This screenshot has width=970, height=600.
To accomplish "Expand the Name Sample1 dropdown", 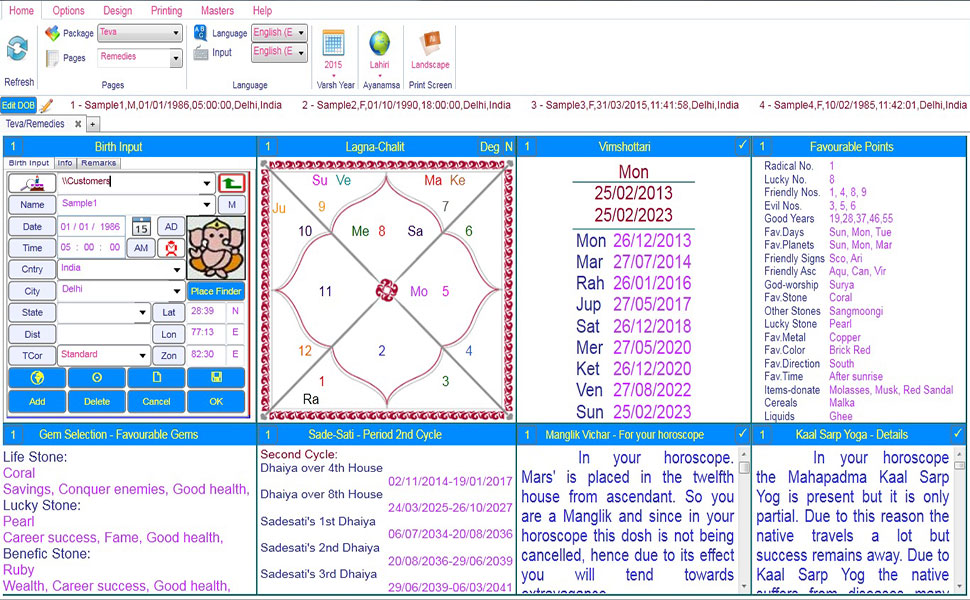I will (x=207, y=205).
